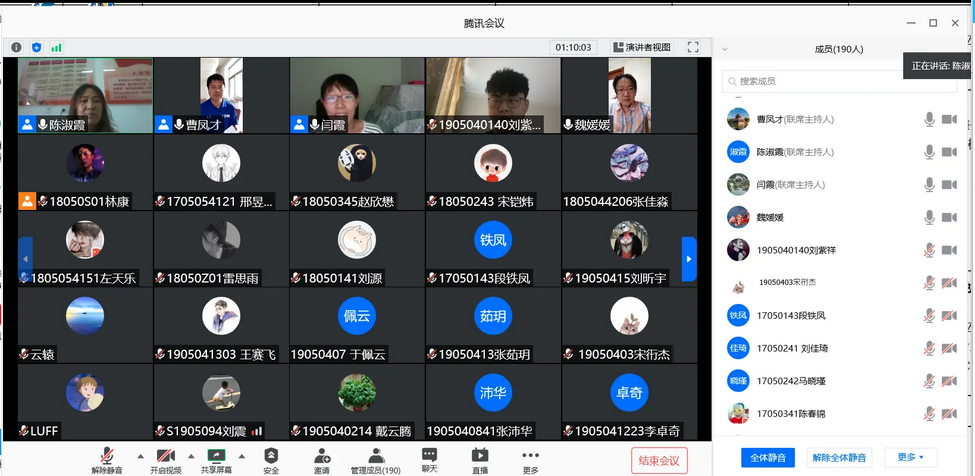Check the green network signal icon

56,47
